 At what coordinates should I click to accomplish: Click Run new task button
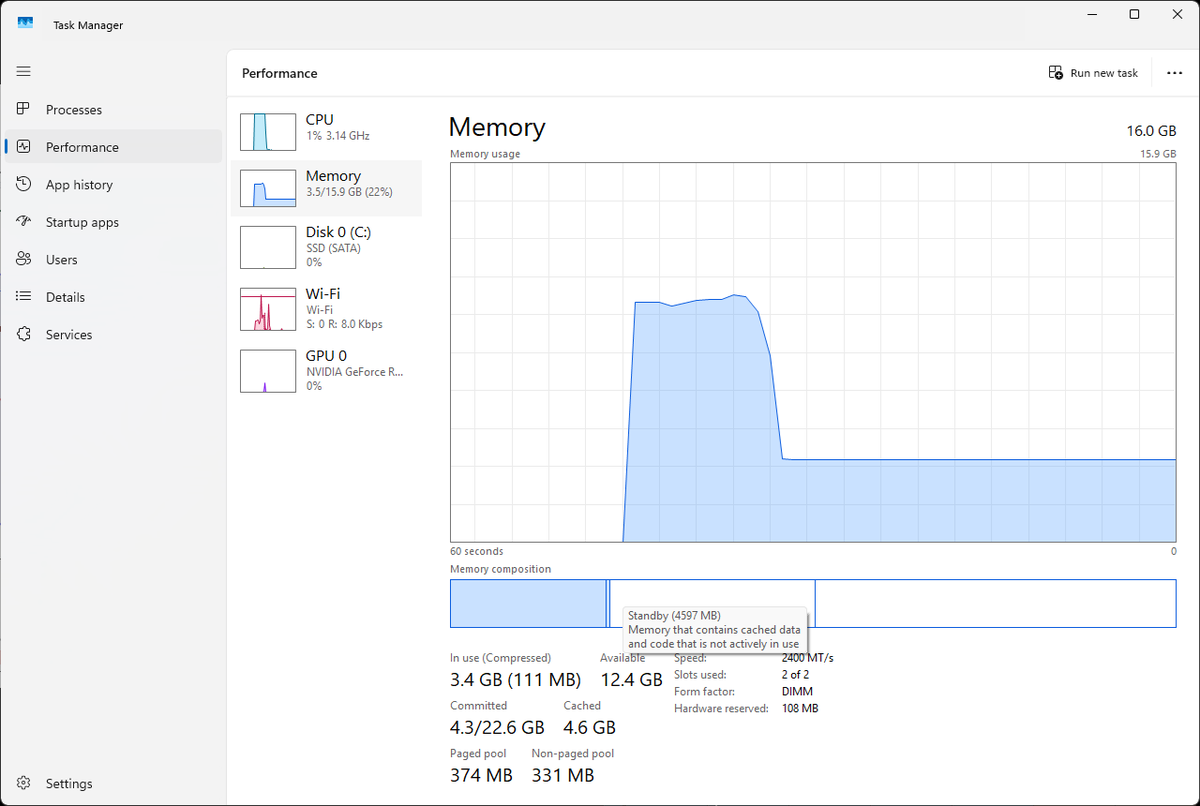[x=1093, y=73]
